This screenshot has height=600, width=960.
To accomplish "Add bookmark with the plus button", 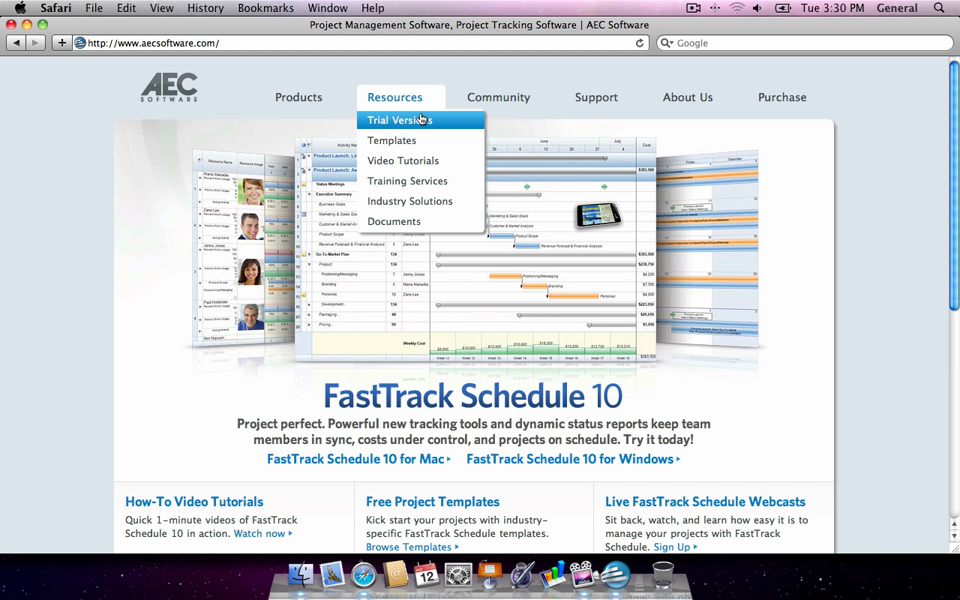I will tap(61, 43).
